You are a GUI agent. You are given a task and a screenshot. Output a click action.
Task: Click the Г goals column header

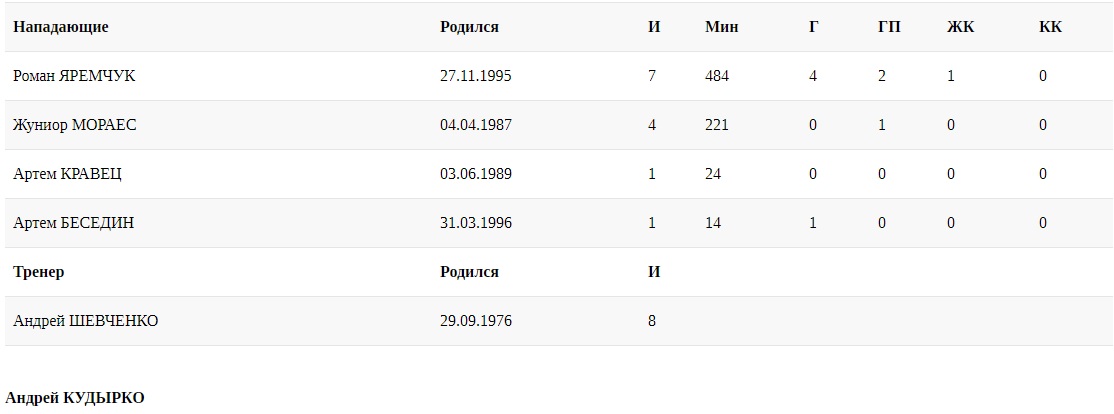point(814,27)
